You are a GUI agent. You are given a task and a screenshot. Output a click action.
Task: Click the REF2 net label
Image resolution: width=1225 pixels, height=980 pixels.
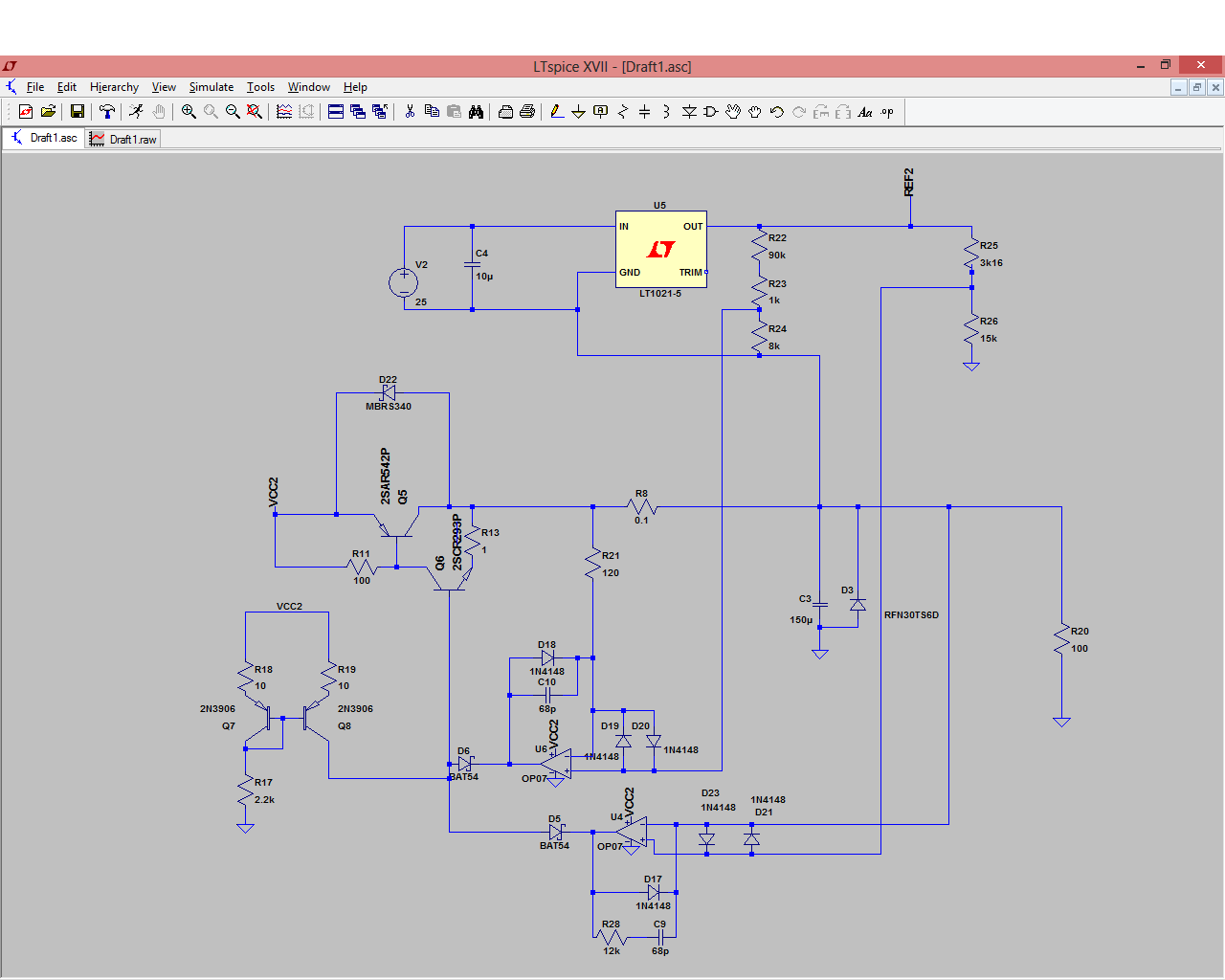tap(909, 182)
